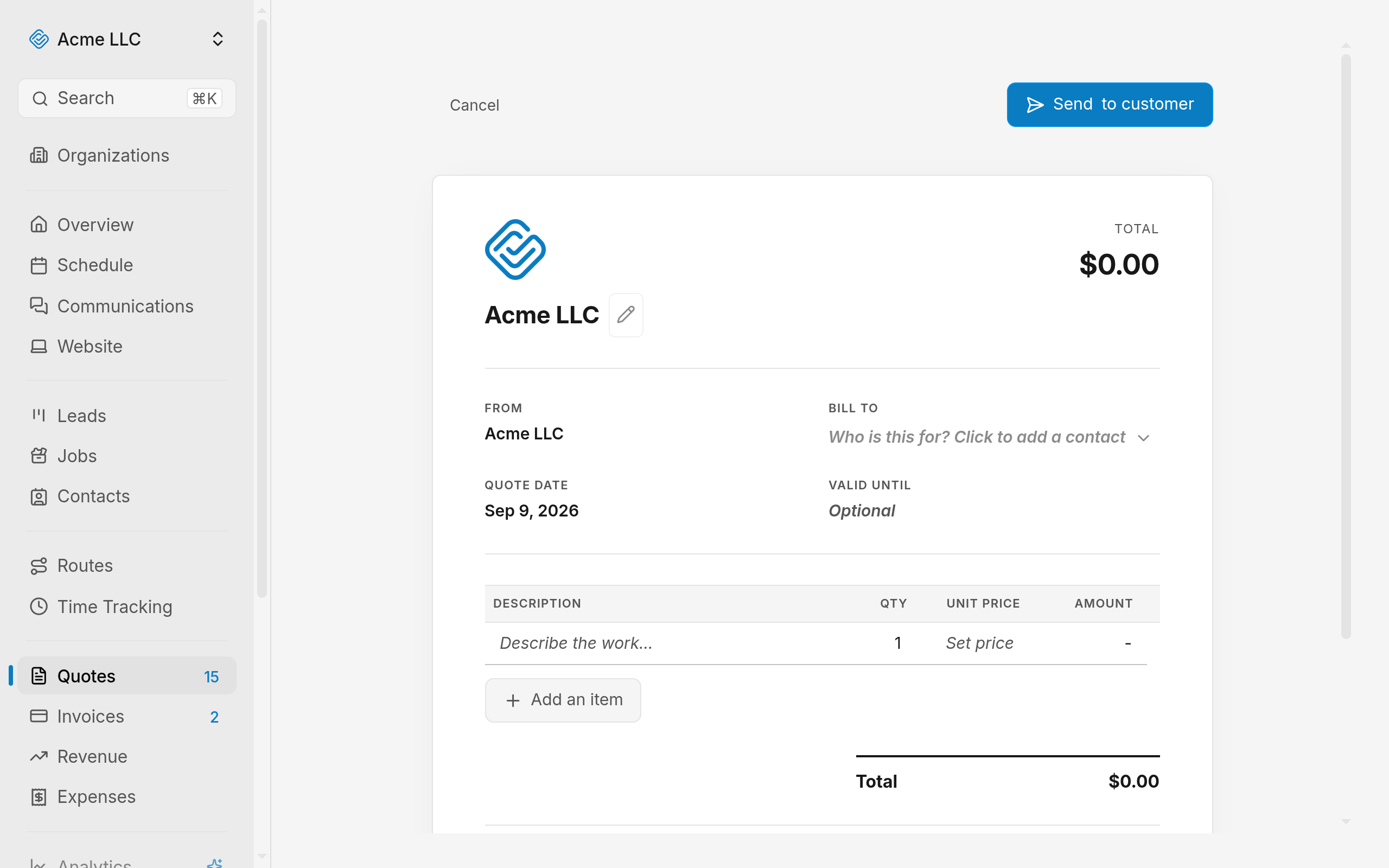The width and height of the screenshot is (1389, 868).
Task: Select the Communications menu label
Action: (125, 306)
